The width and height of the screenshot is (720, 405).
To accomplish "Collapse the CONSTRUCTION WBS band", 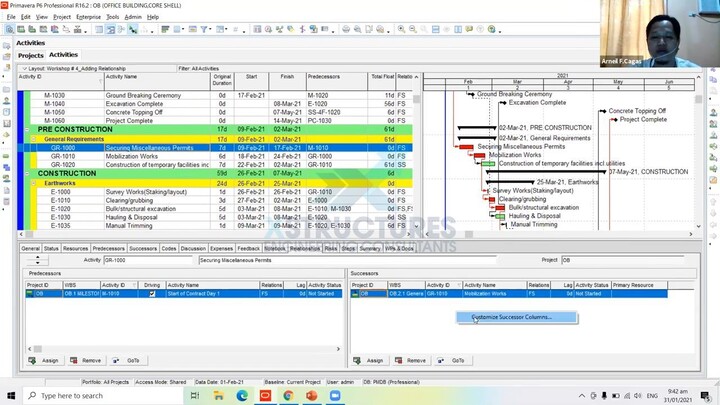I will coord(27,174).
